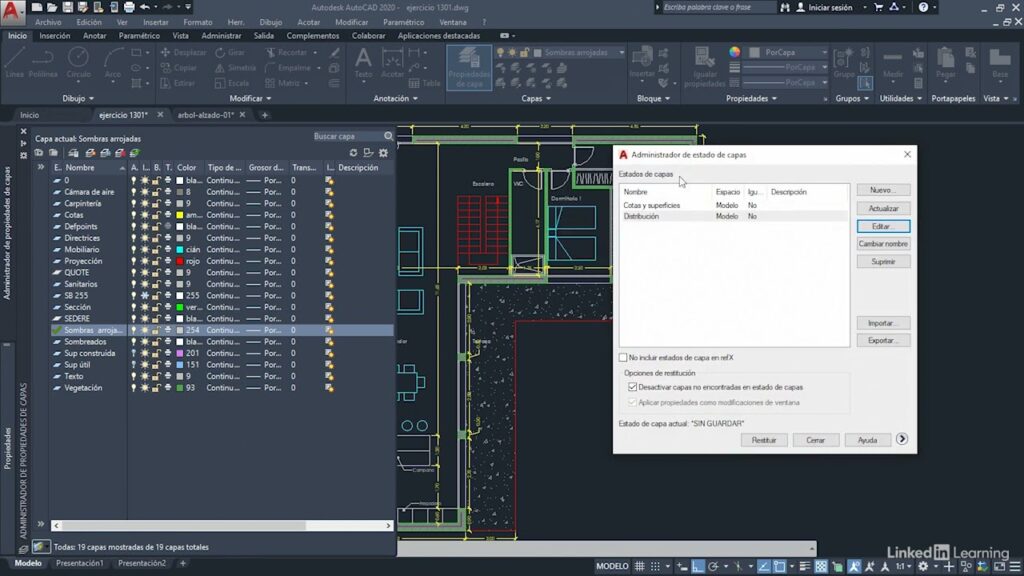Expand the Modificar panel options

[267, 98]
